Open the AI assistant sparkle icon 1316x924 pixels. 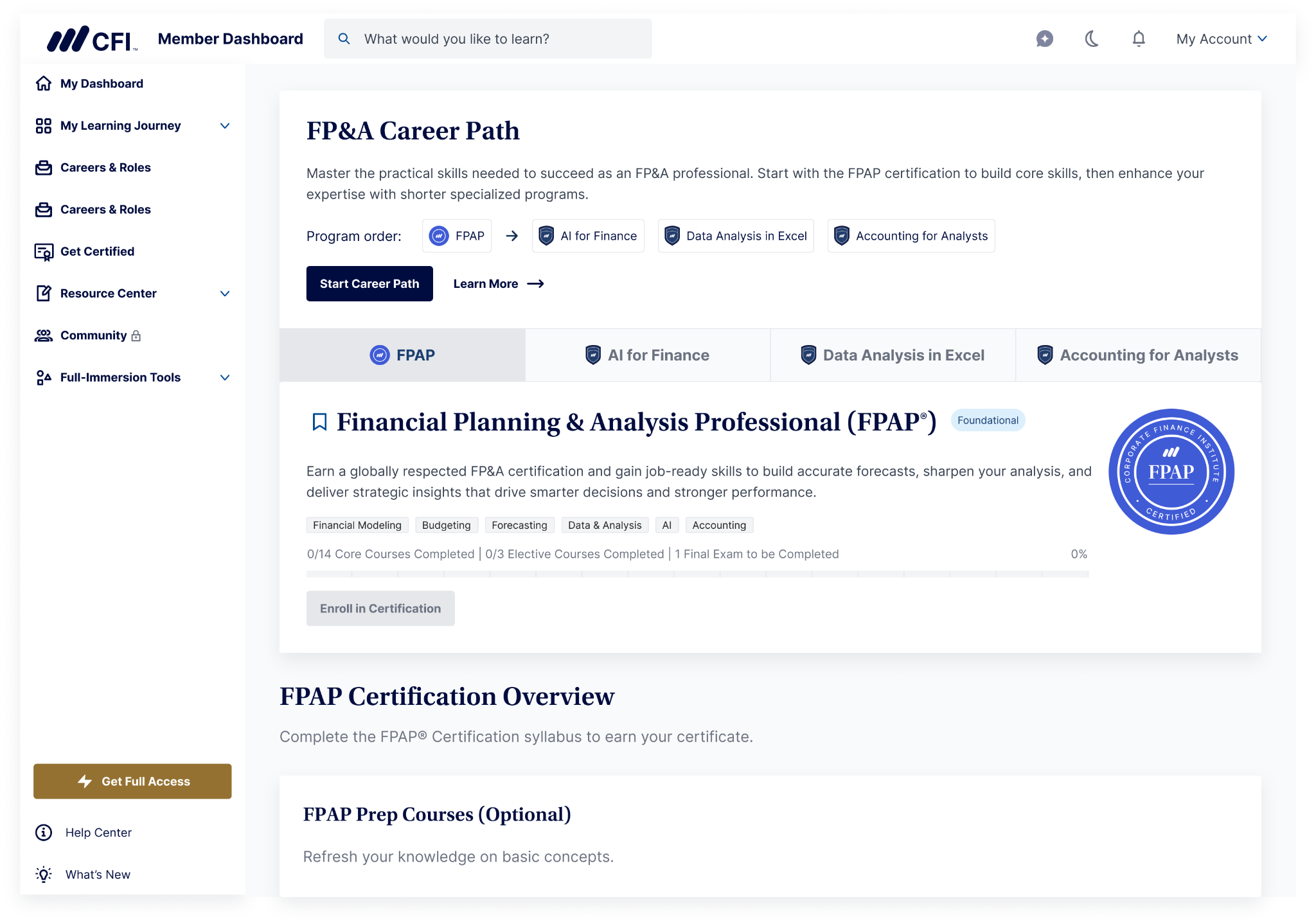(1044, 39)
